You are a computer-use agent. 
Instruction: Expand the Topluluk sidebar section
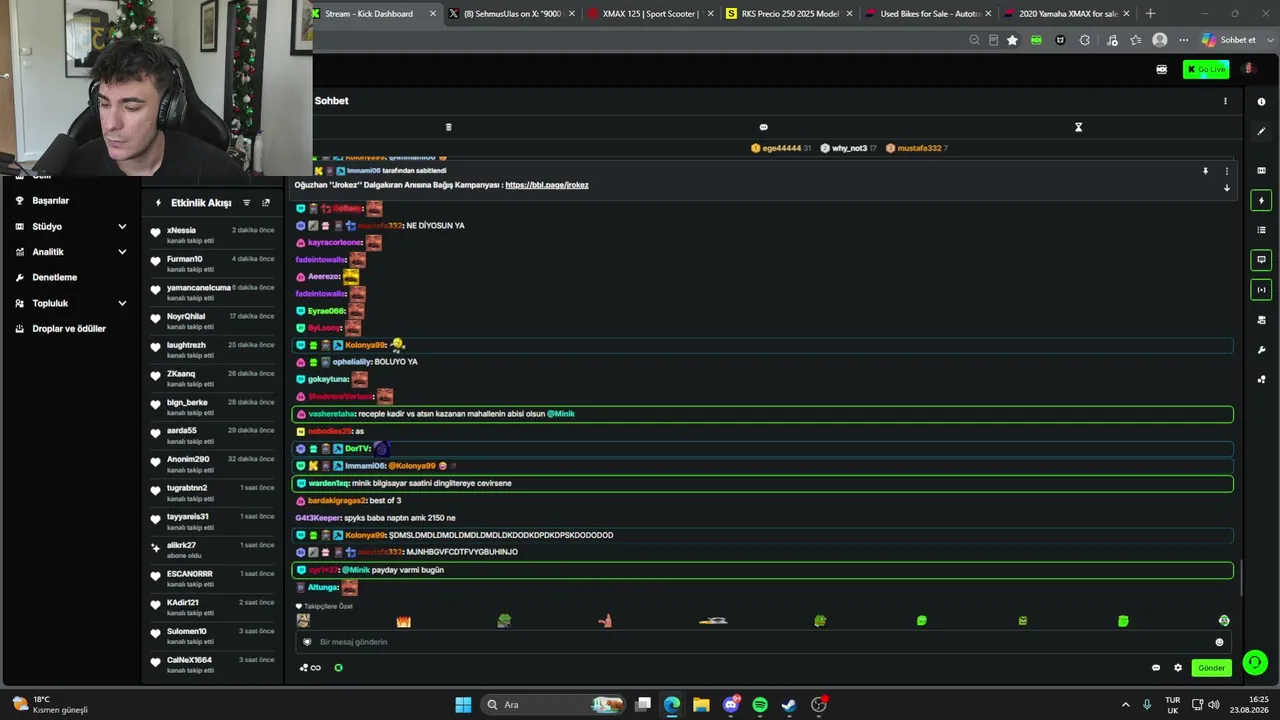(122, 303)
